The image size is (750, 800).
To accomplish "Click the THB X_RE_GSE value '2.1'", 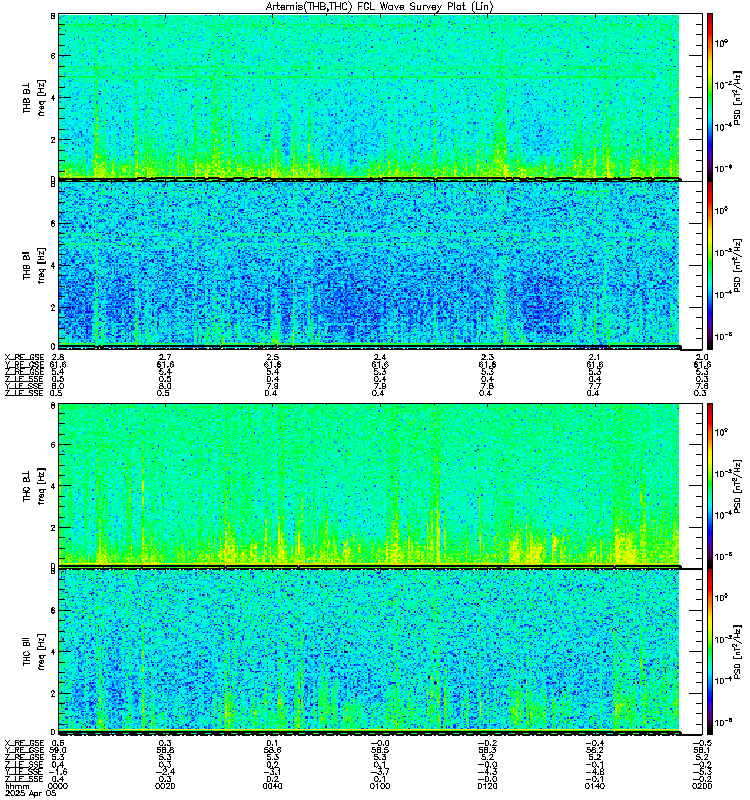I will coord(594,357).
